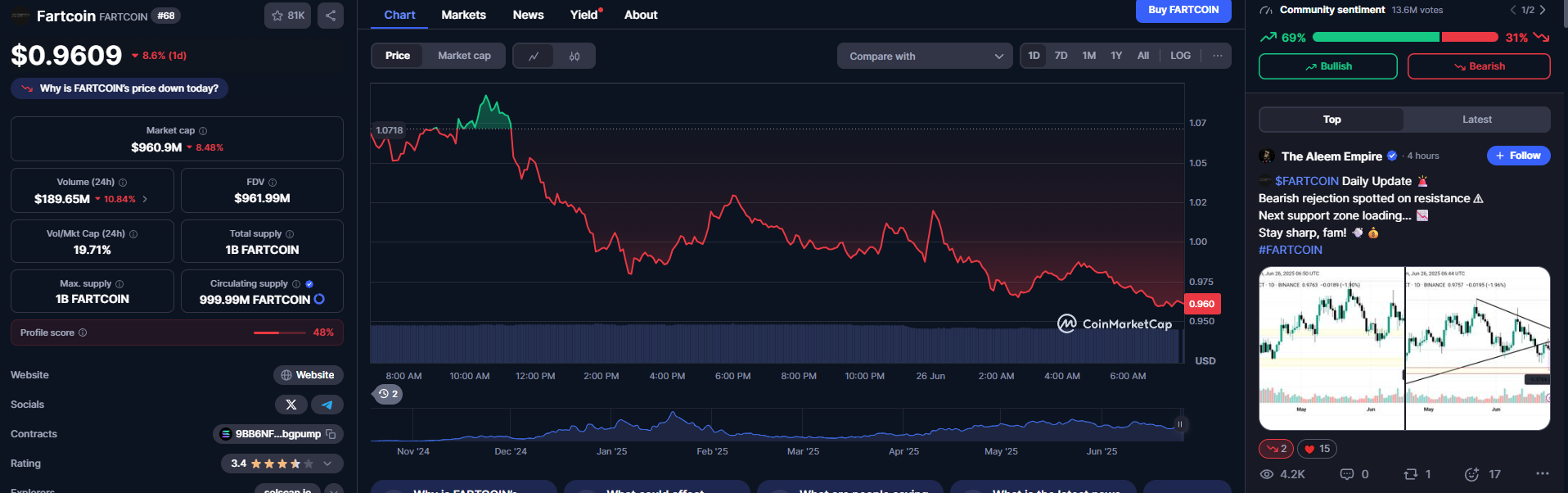This screenshot has width=1568, height=493.
Task: Add Fartcoin to watchlist with star button
Action: (x=287, y=16)
